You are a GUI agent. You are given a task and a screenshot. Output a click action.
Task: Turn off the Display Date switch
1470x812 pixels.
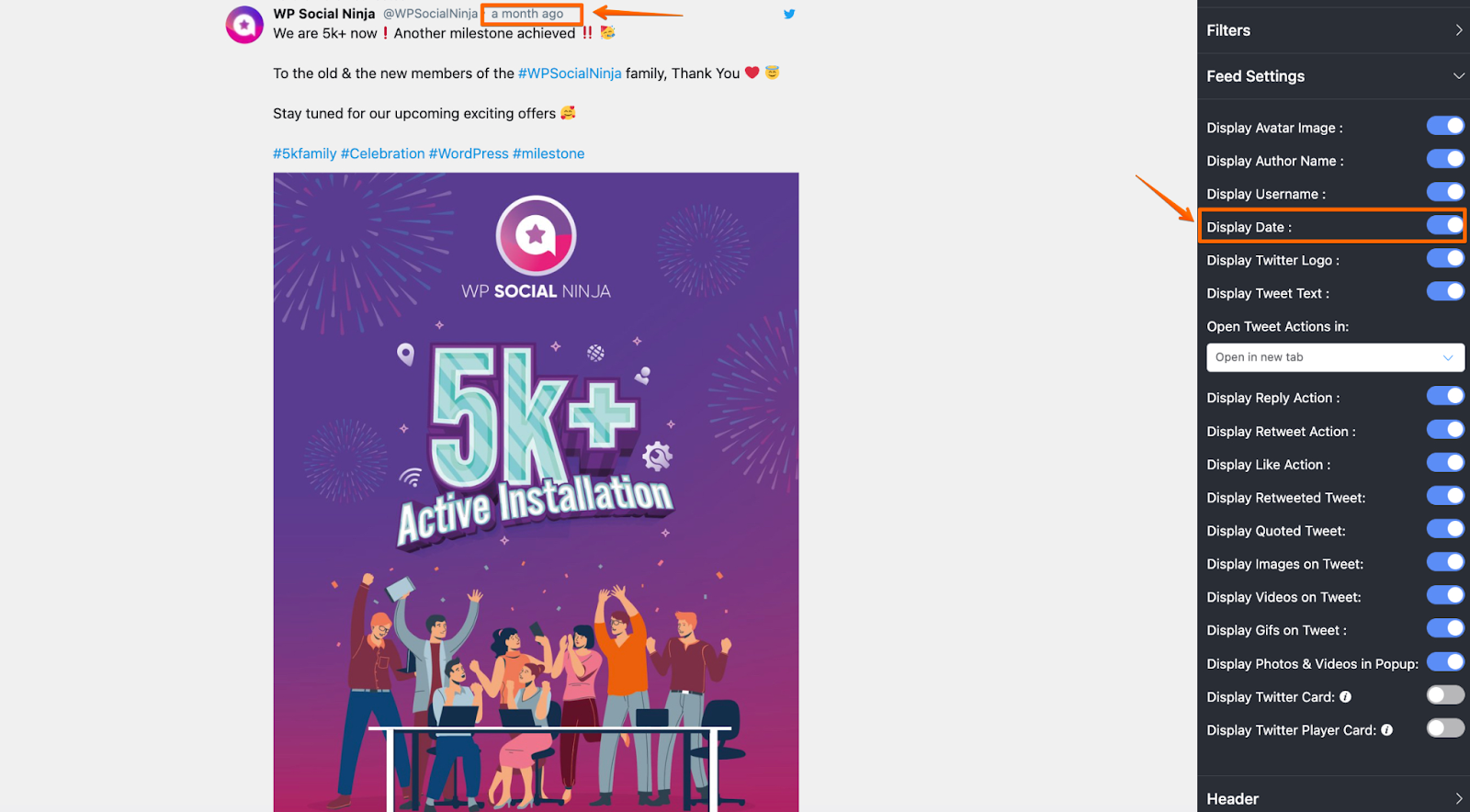coord(1445,225)
